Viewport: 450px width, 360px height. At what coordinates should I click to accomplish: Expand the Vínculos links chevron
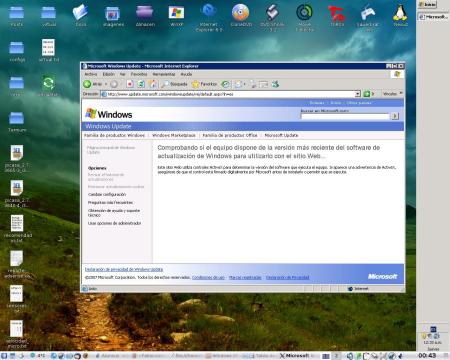(401, 93)
